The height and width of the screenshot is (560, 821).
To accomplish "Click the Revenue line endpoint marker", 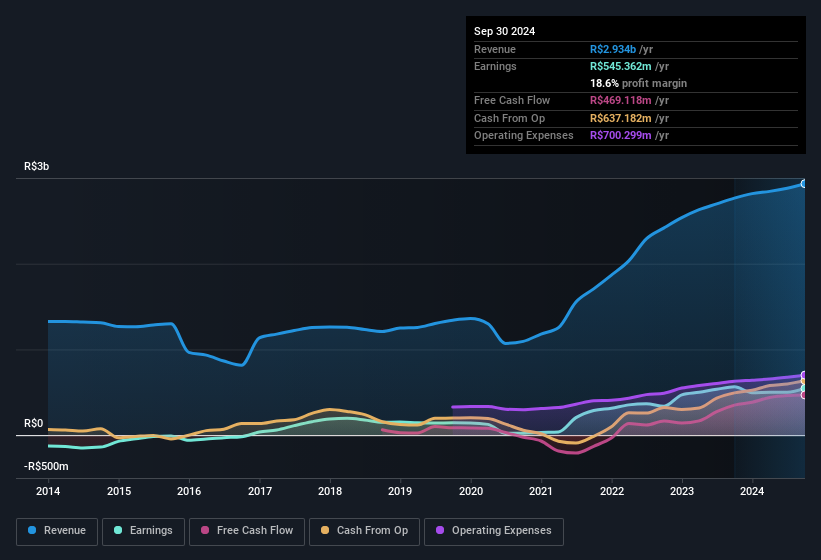I will tap(803, 184).
